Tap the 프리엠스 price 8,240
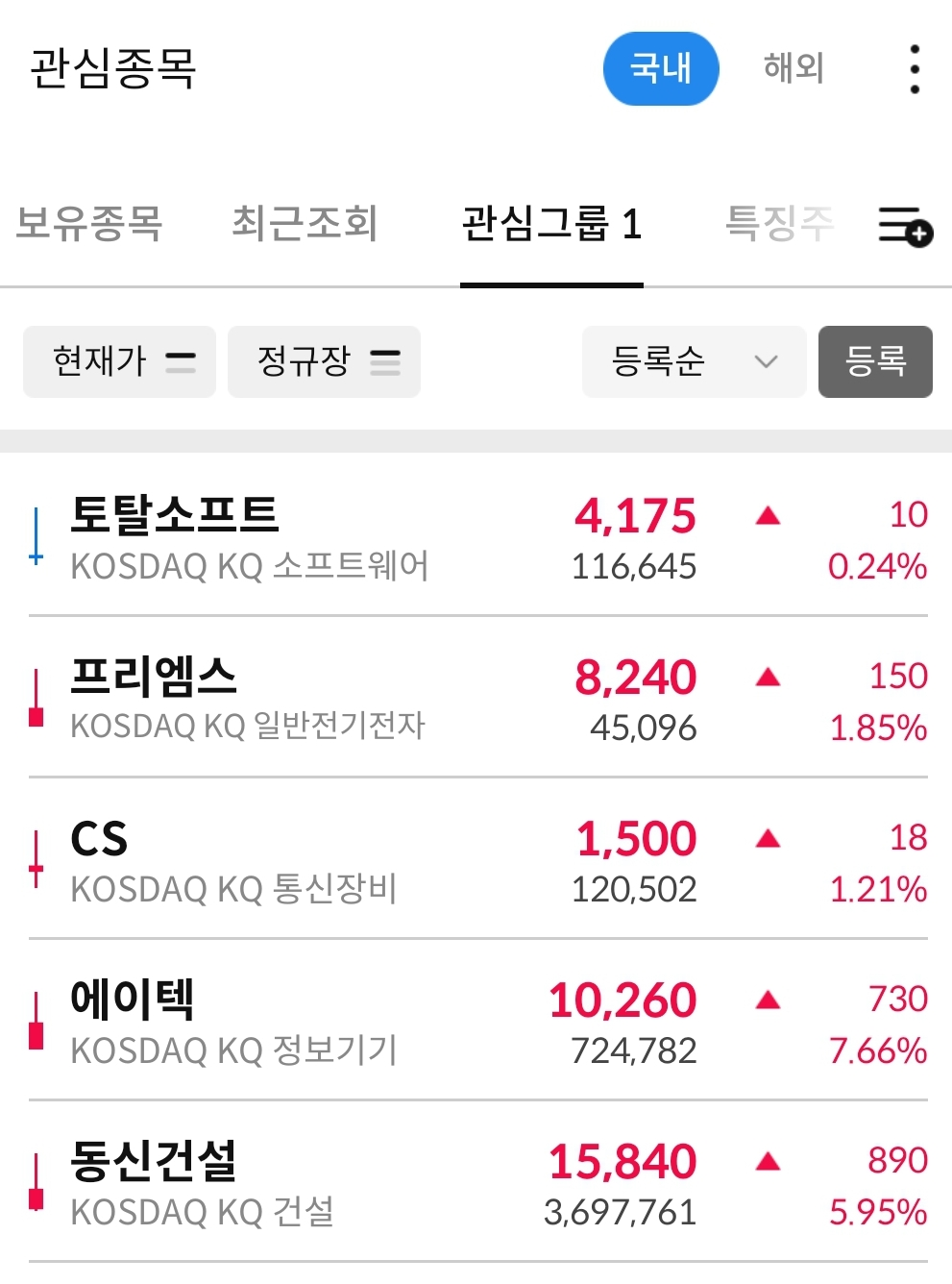 coord(635,678)
